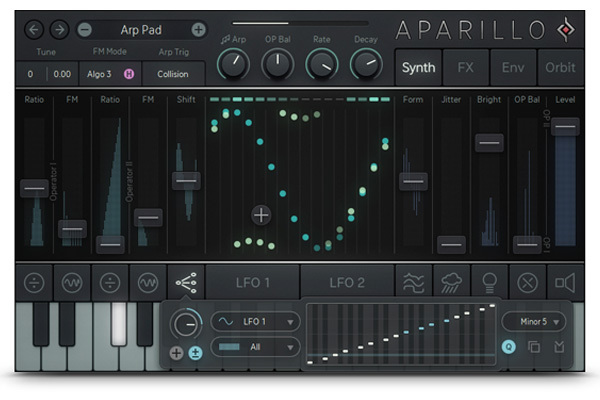600x400 pixels.
Task: Click the round plus crosshair in the voice display
Action: pyautogui.click(x=261, y=215)
